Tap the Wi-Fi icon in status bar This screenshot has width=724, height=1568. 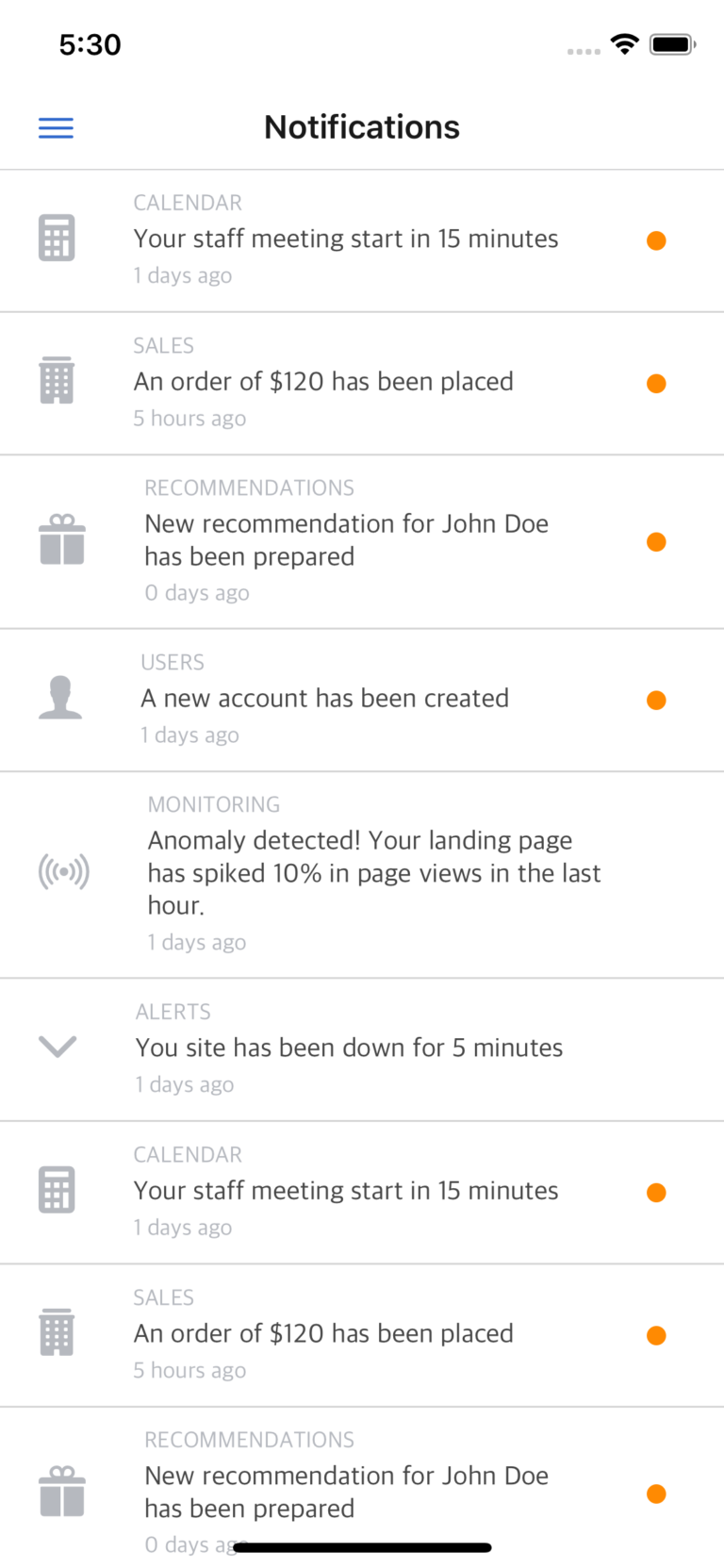click(624, 43)
